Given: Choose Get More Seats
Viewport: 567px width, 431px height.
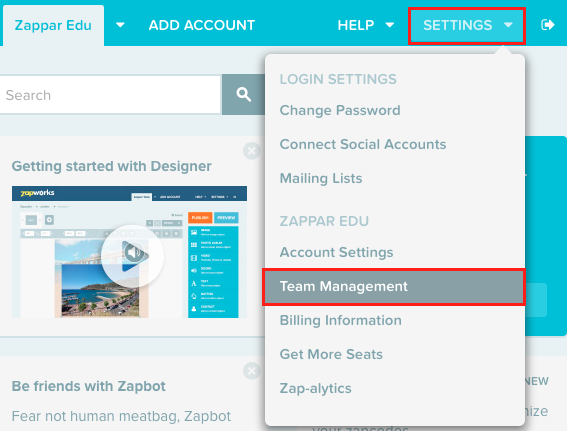Looking at the screenshot, I should (331, 354).
